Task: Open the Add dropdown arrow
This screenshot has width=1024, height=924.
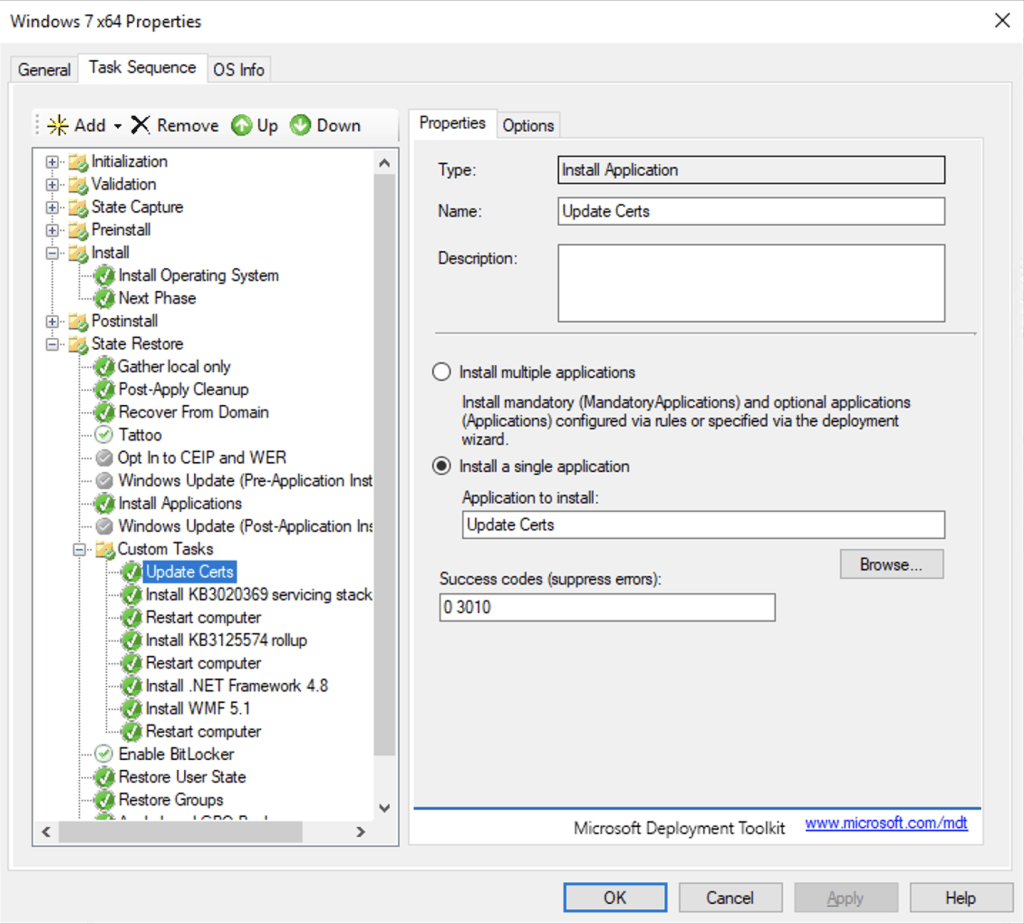Action: (x=115, y=125)
